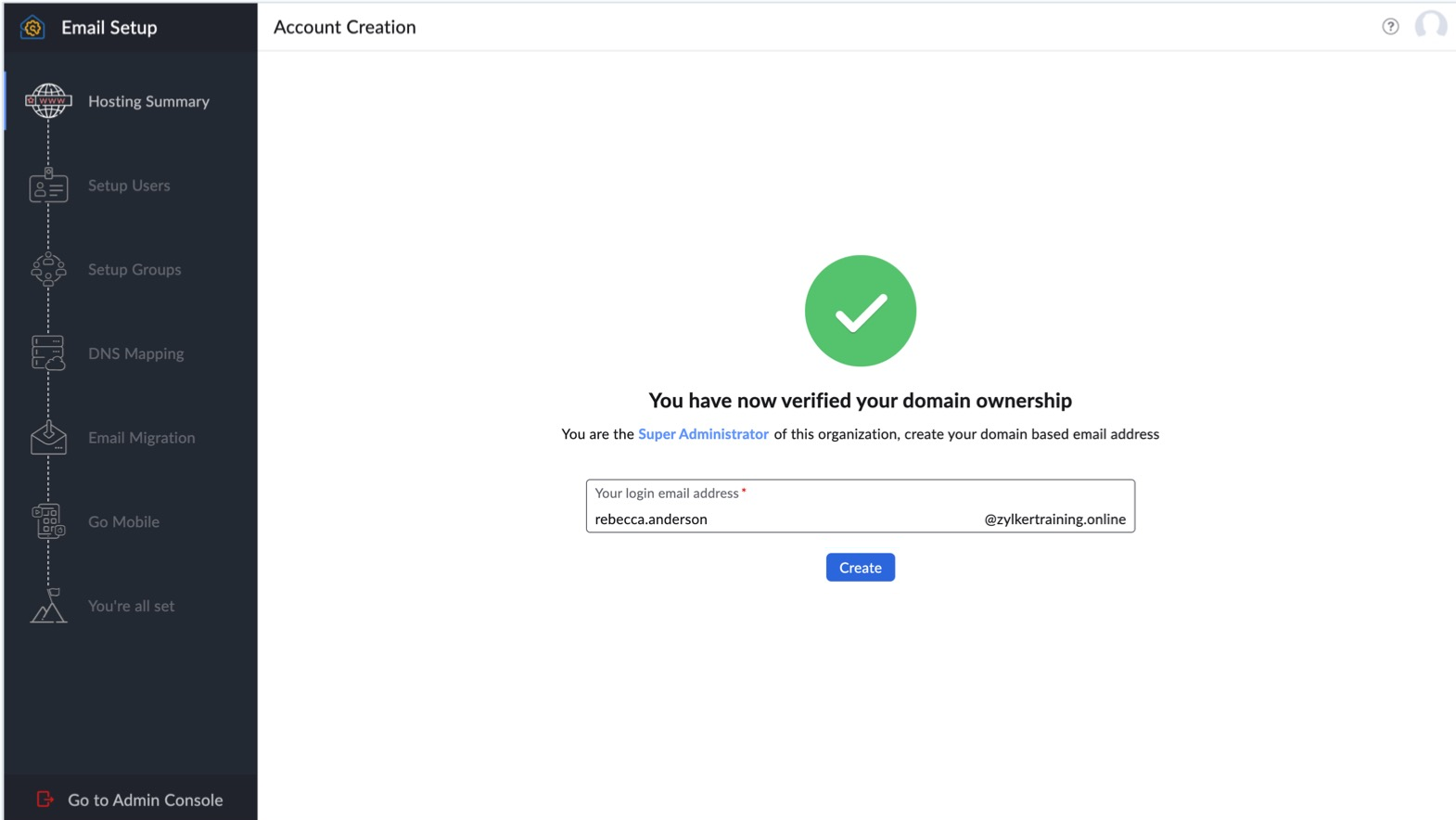Click the Hosting Summary globe icon
Image resolution: width=1456 pixels, height=820 pixels.
tap(48, 101)
